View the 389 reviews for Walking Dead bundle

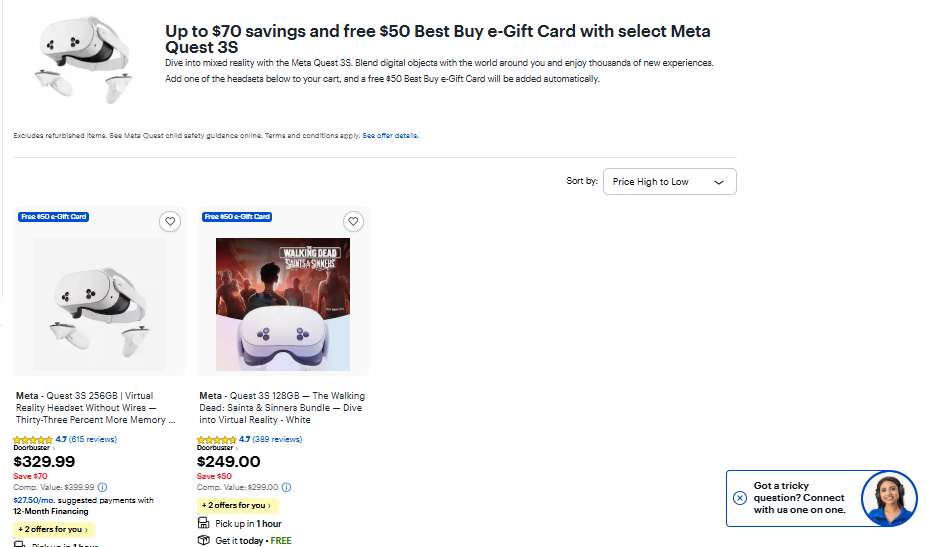coord(276,439)
